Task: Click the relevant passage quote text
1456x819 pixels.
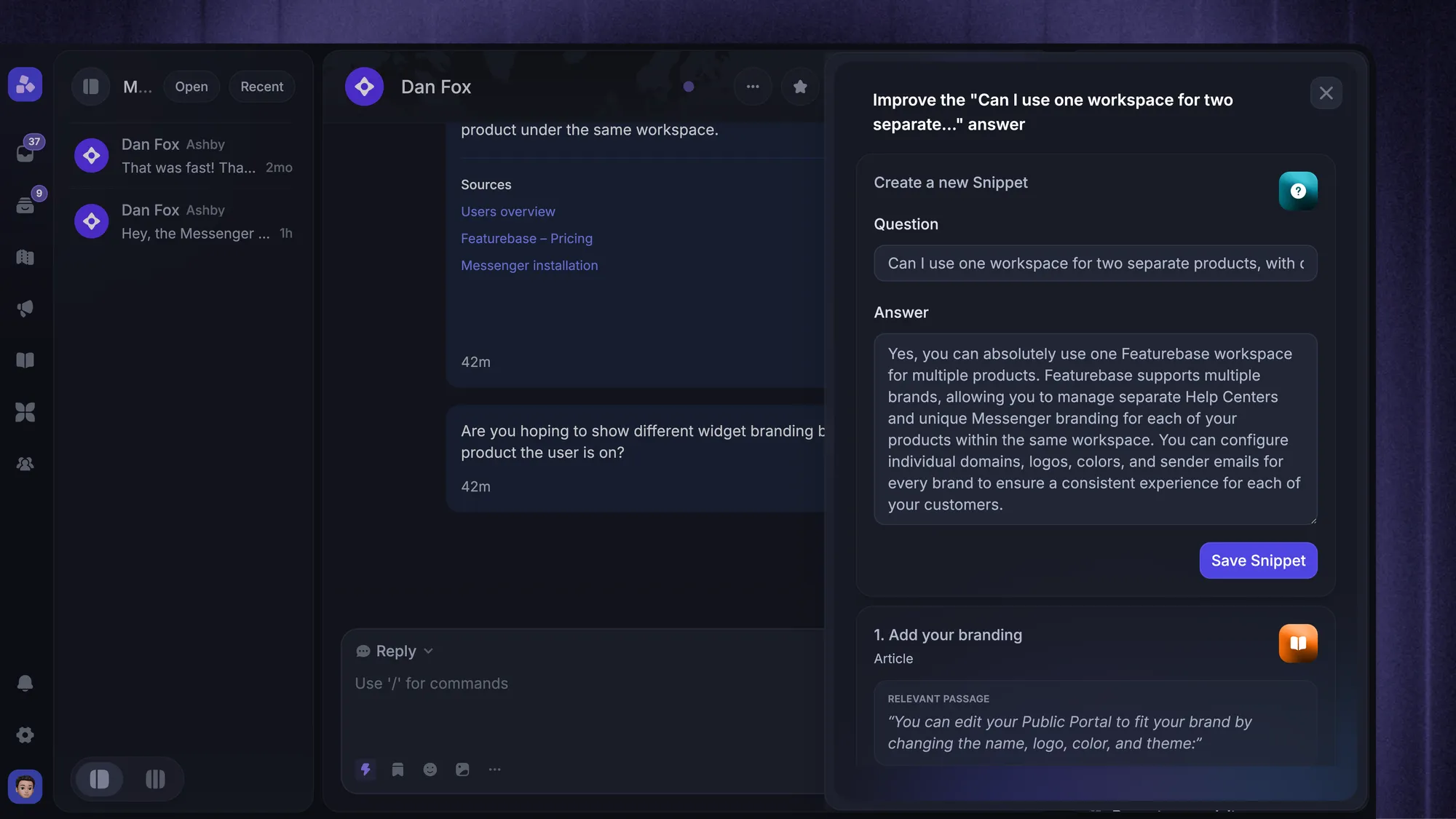Action: (1069, 732)
